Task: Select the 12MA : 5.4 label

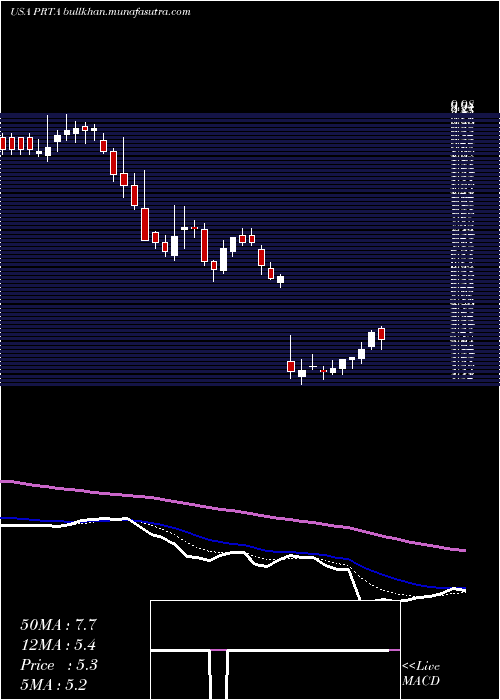Action: click(58, 645)
